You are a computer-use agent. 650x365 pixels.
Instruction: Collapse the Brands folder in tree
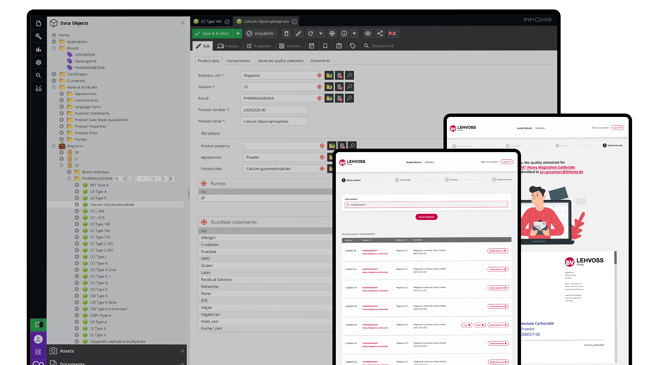[54, 48]
